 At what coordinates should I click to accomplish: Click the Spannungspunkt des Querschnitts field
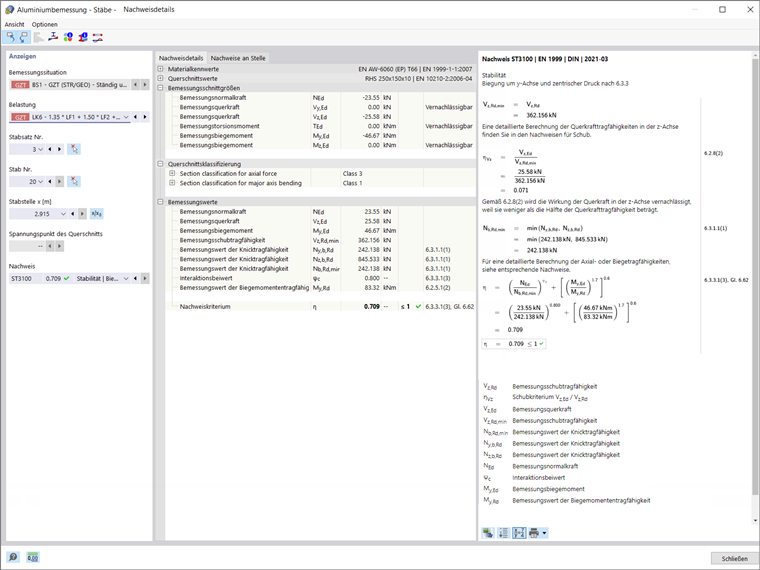pos(27,246)
